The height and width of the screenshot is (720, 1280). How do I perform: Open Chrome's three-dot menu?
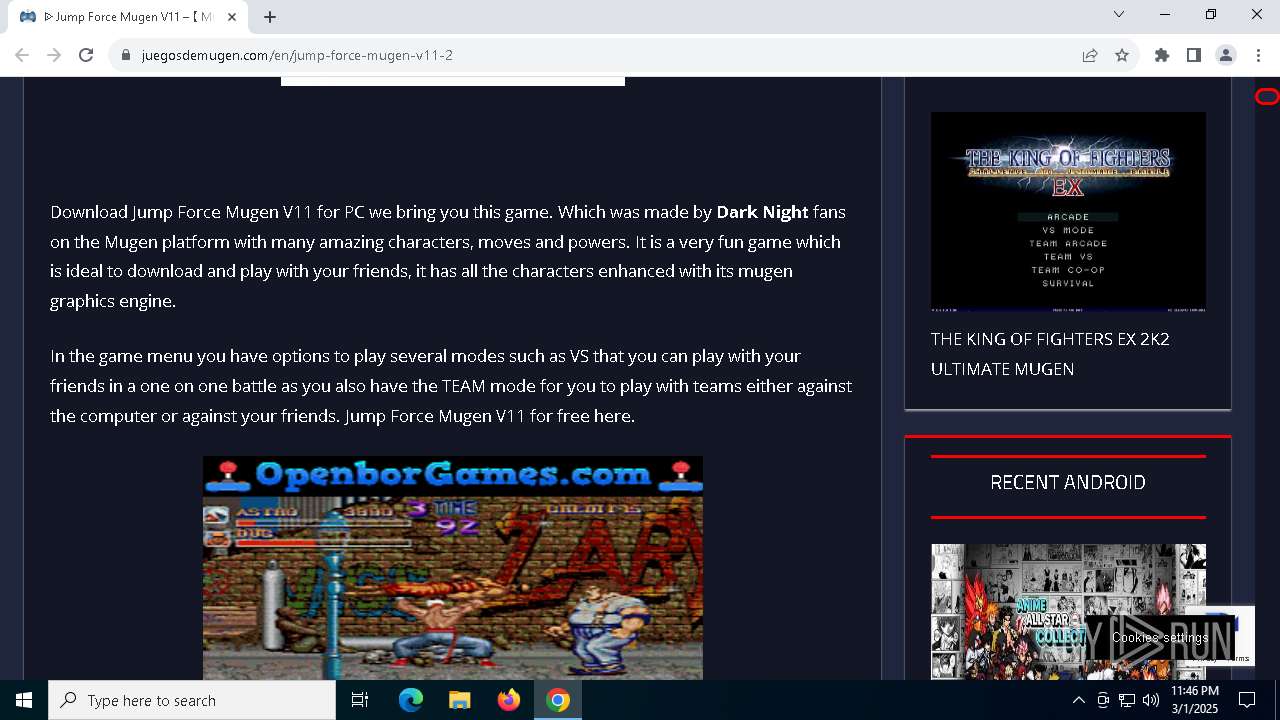coord(1258,55)
